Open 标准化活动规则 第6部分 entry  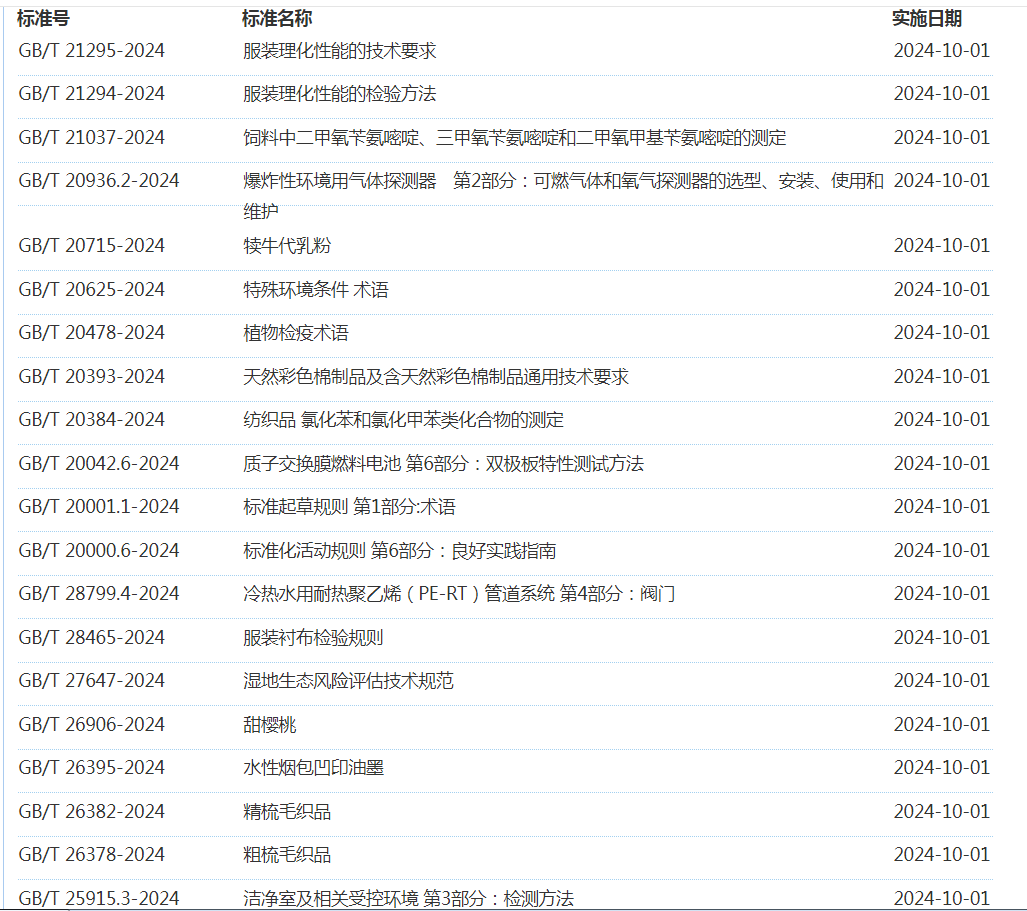coord(399,551)
